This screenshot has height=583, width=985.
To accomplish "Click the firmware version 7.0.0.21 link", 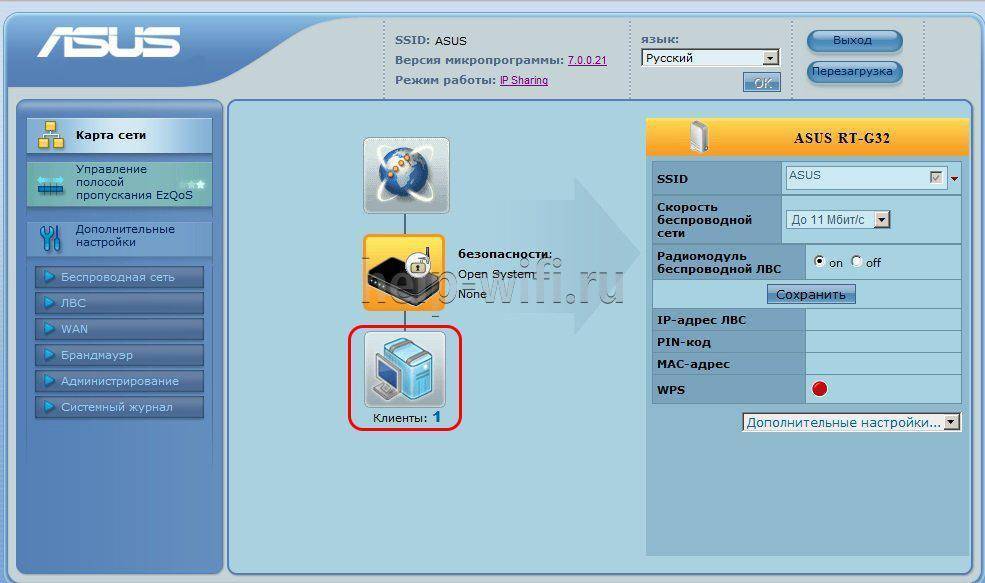I will click(x=587, y=61).
